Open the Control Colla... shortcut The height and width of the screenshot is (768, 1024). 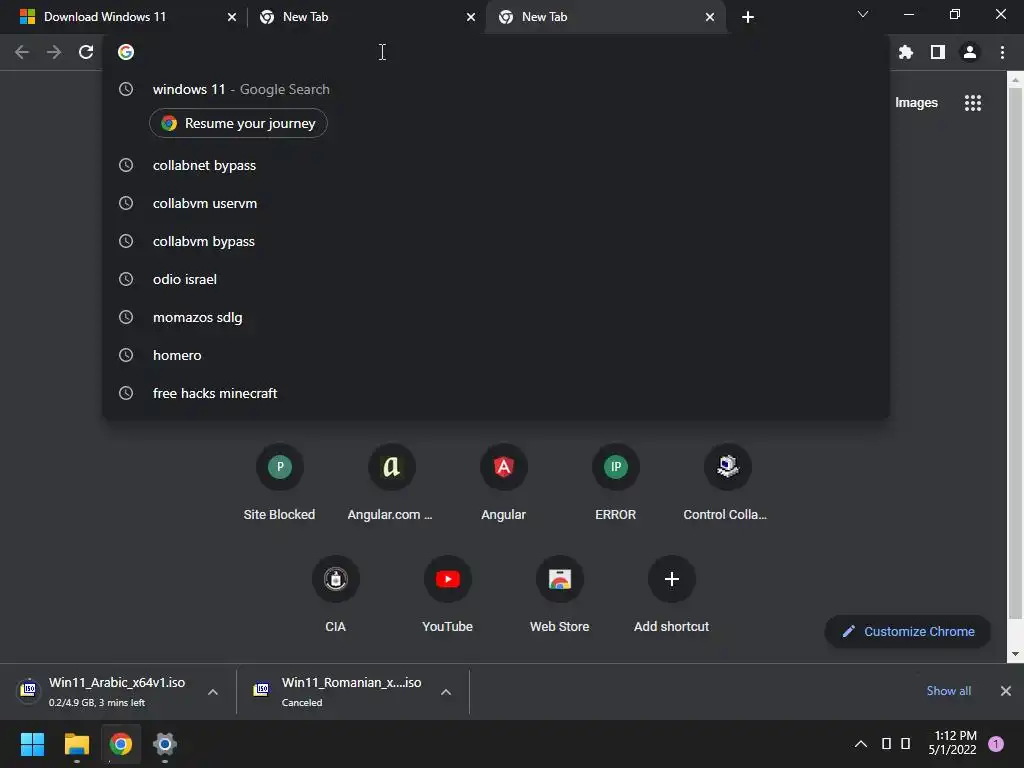point(726,483)
